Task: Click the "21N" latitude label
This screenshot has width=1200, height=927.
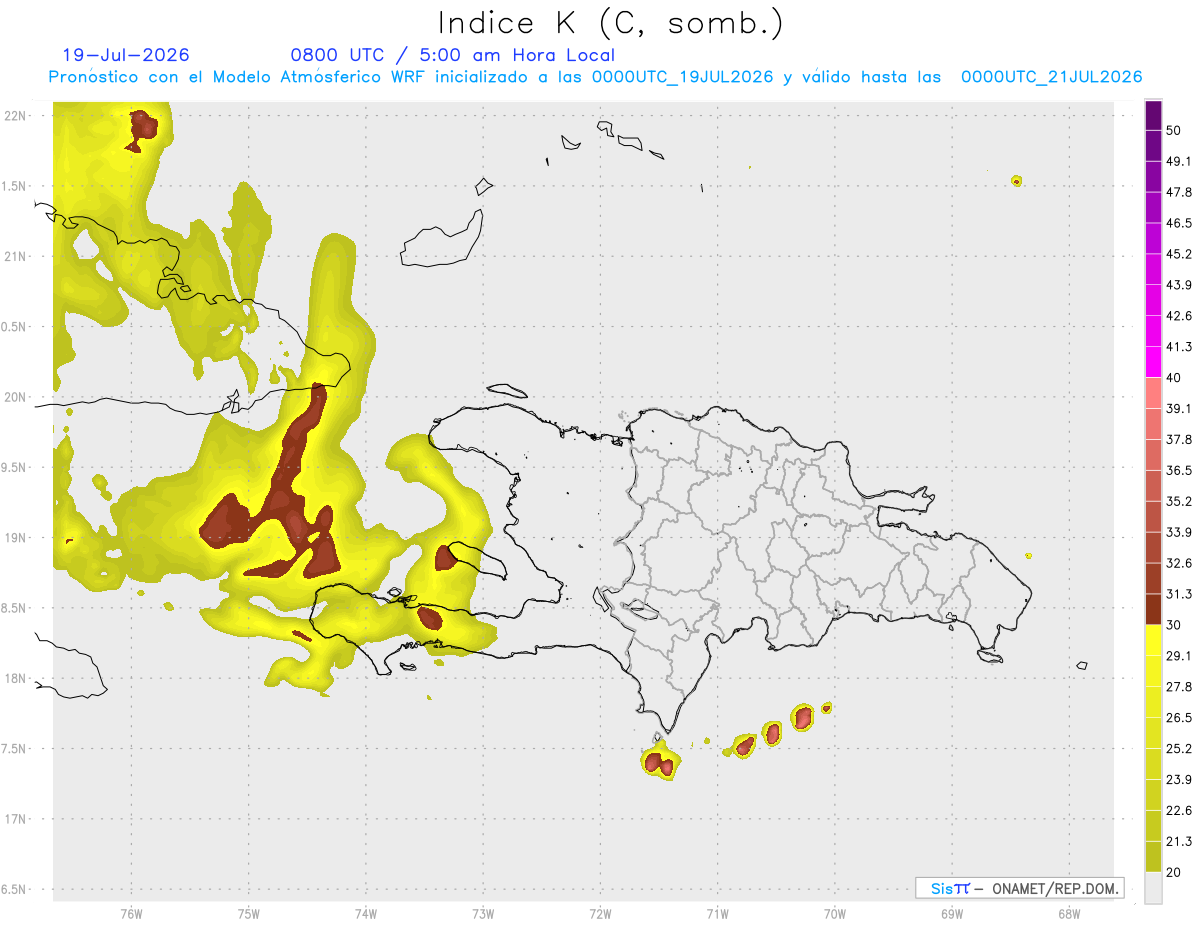Action: 16,256
